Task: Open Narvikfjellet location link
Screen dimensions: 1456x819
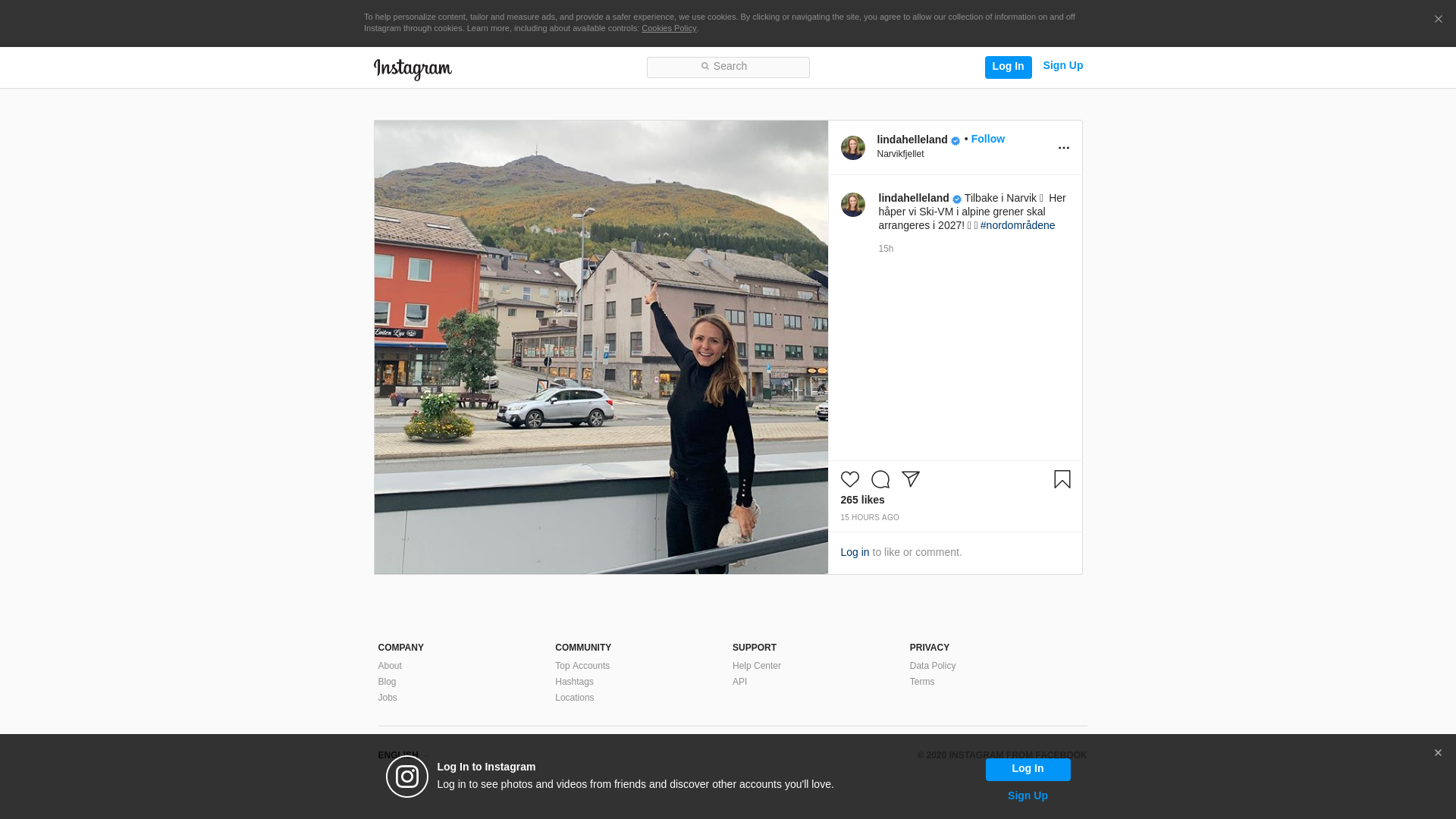Action: coord(900,154)
